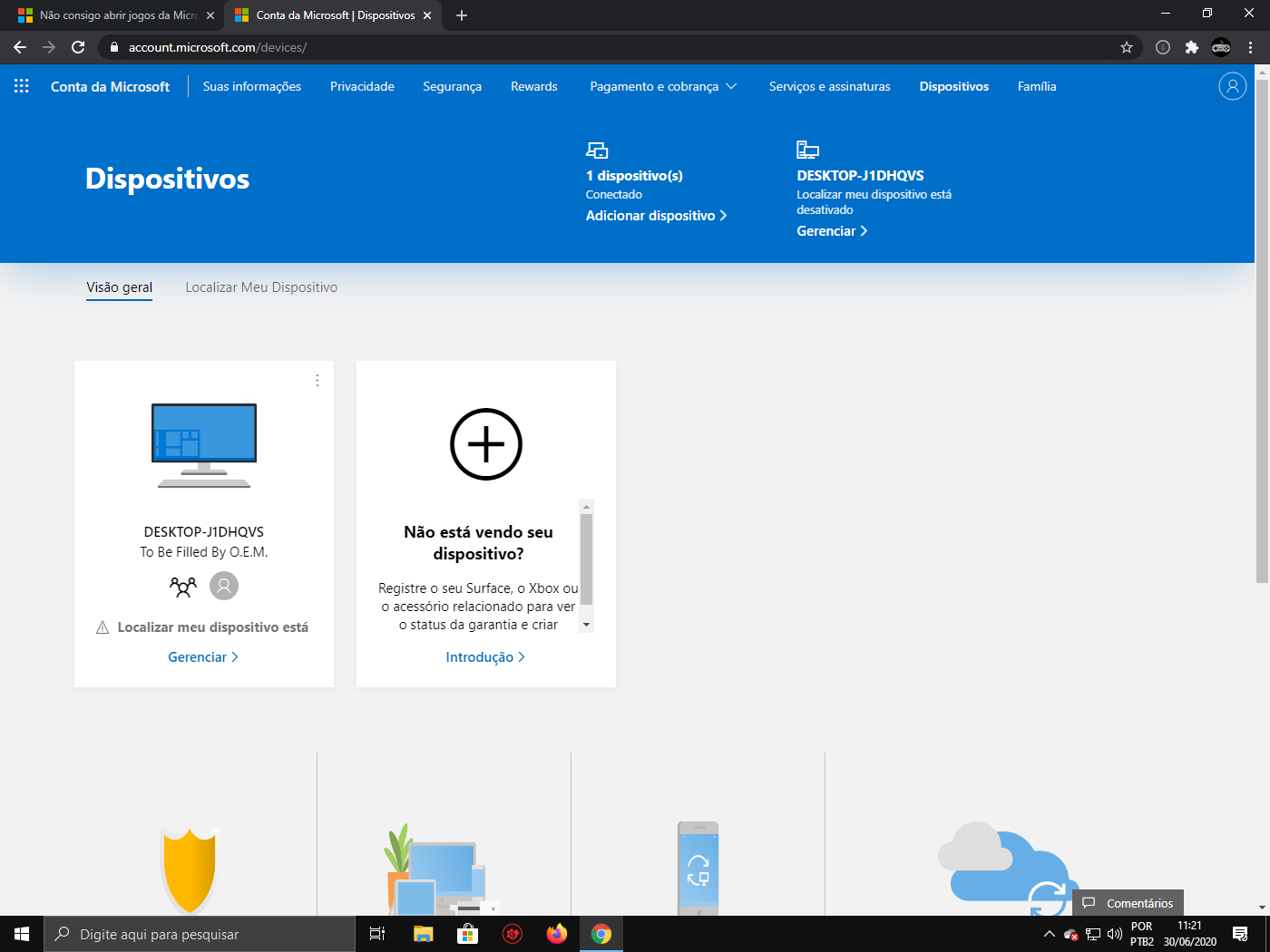Viewport: 1270px width, 952px height.
Task: Reload the page in Chrome
Action: tap(78, 47)
